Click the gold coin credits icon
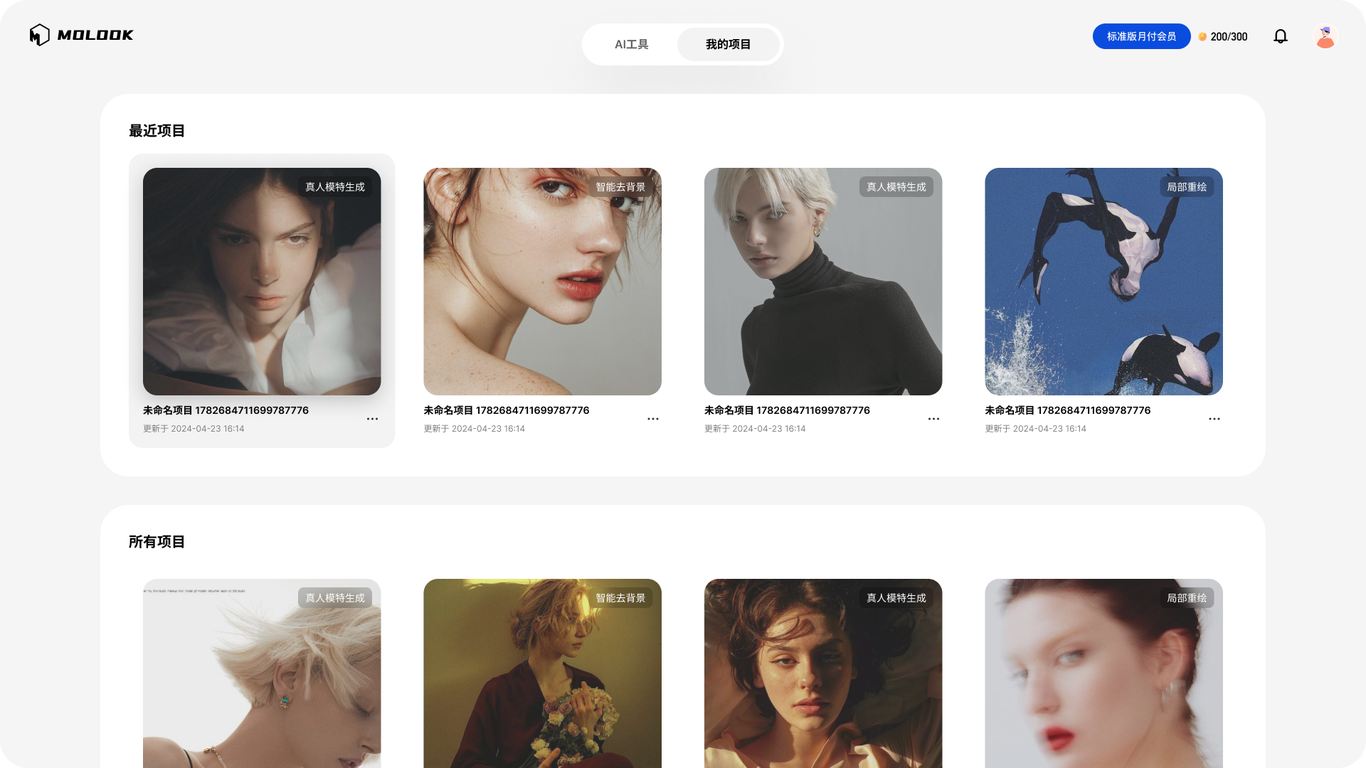 (x=1202, y=37)
